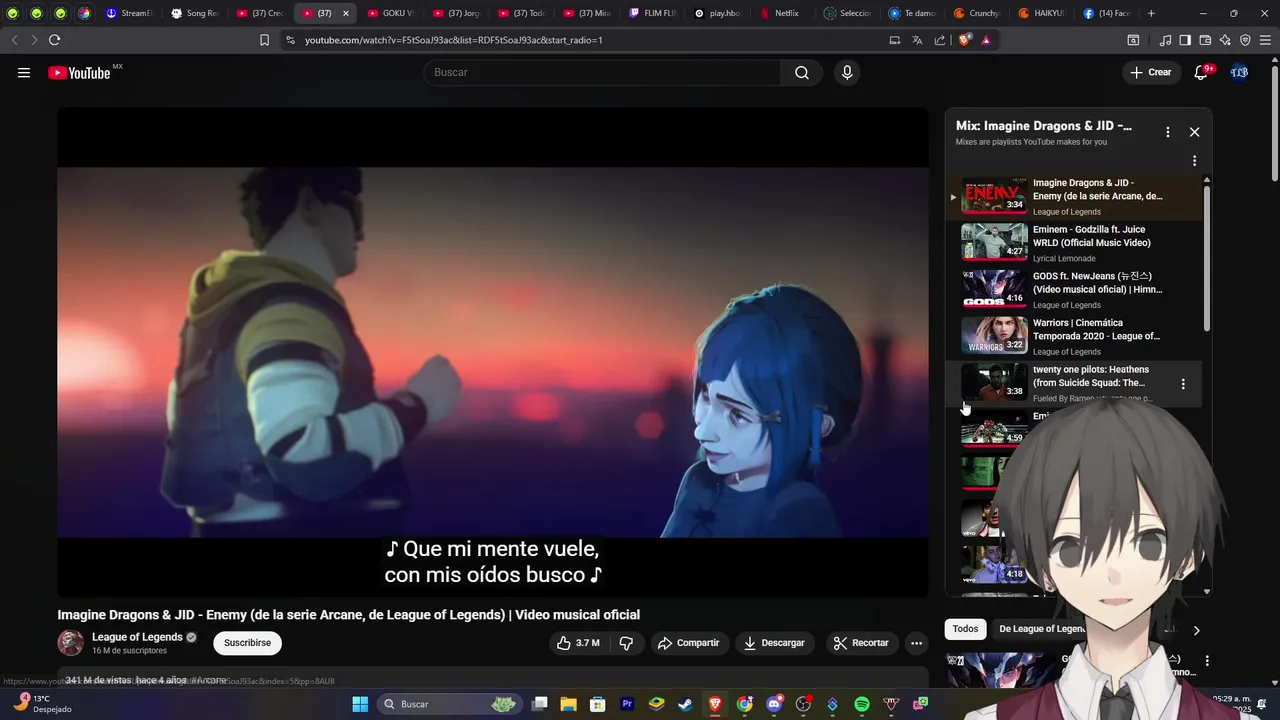Switch to the play.hbo tab

(x=717, y=13)
